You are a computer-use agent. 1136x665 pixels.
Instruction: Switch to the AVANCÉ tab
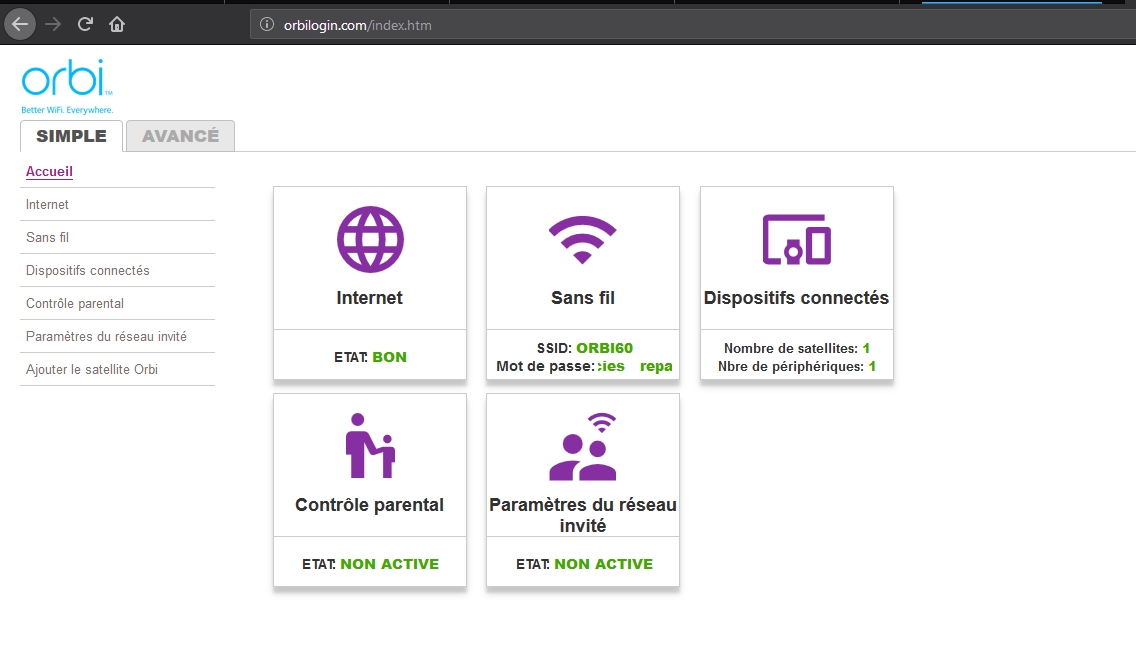pyautogui.click(x=180, y=136)
